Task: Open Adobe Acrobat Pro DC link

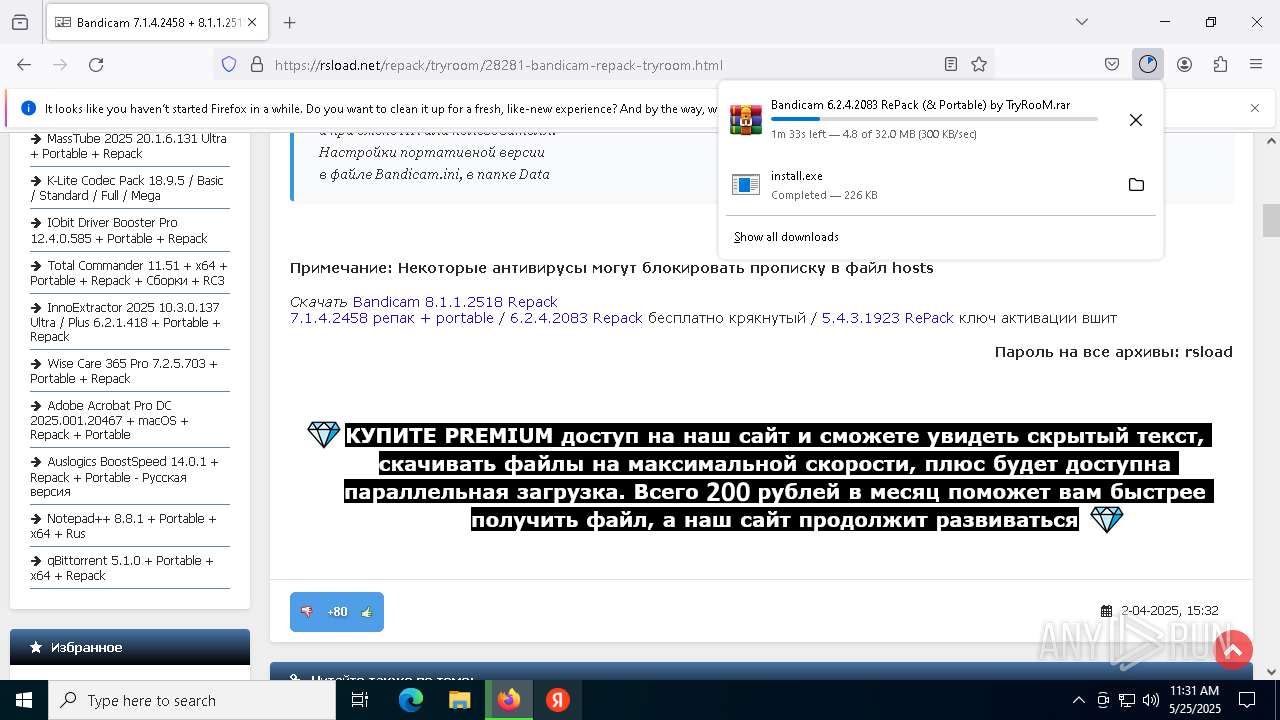Action: coord(110,420)
